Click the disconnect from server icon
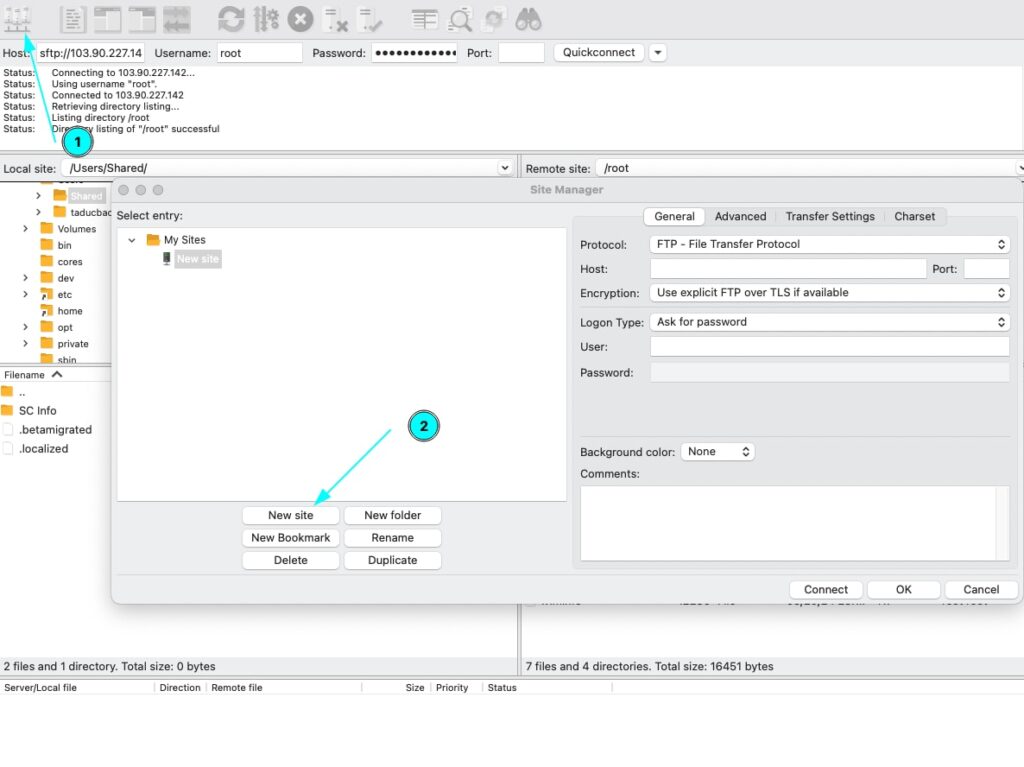Screen dimensions: 1024x767 click(336, 18)
